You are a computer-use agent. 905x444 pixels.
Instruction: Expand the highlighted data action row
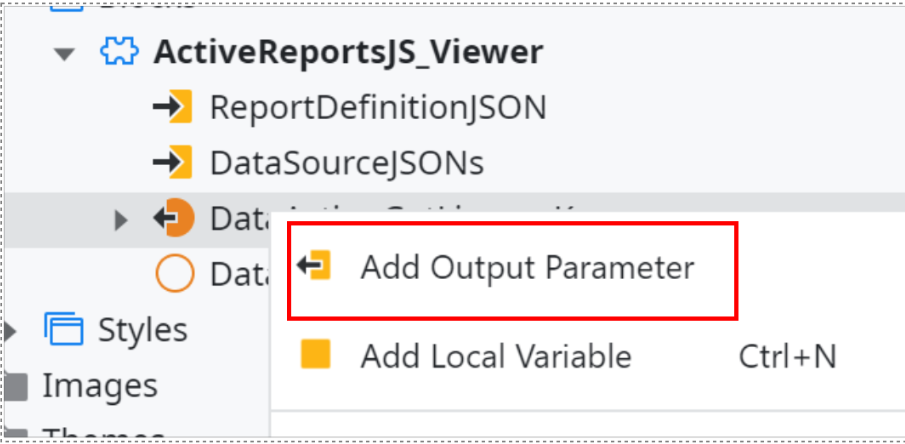[x=121, y=219]
